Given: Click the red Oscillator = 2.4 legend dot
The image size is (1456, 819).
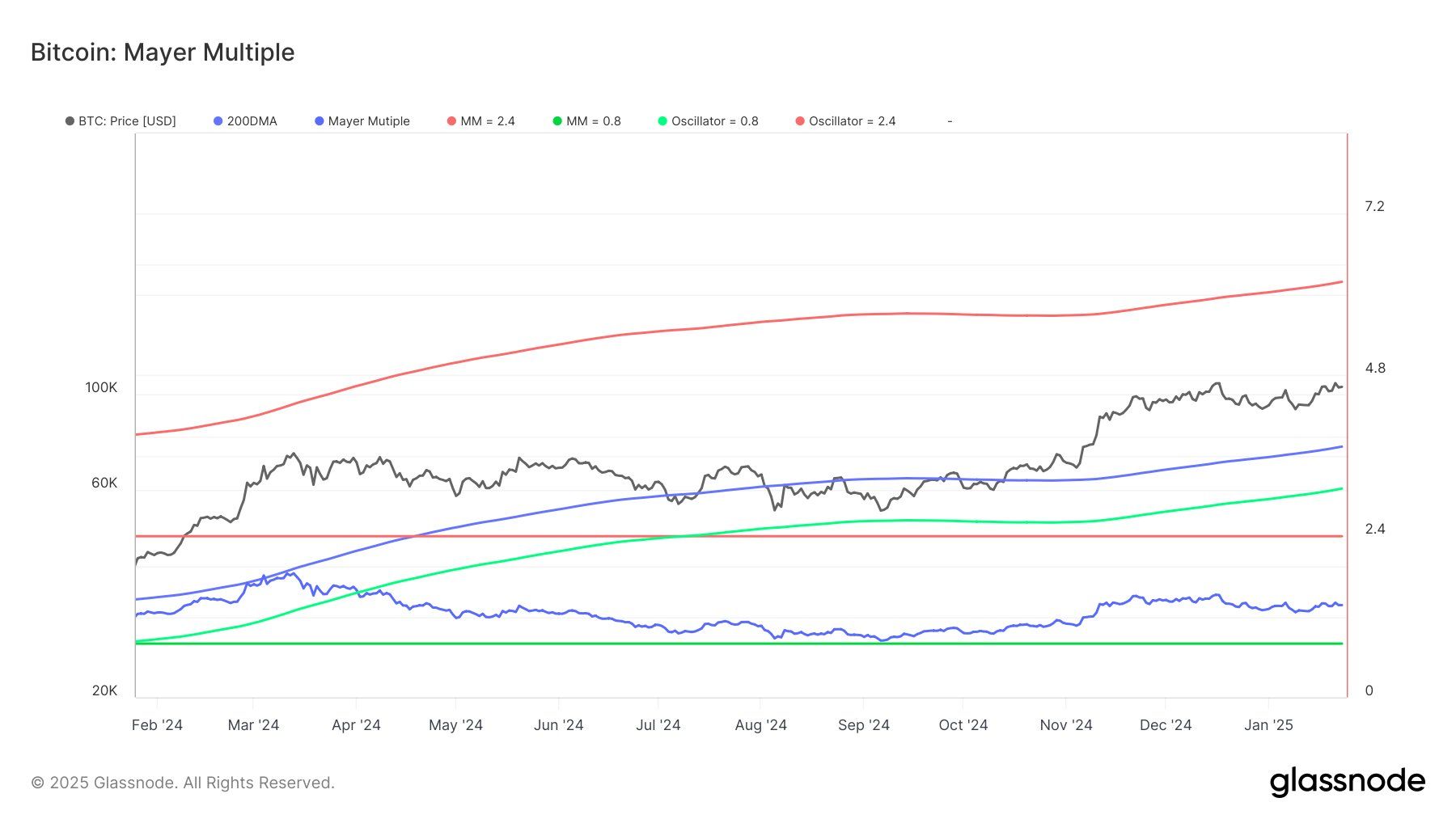Looking at the screenshot, I should pos(799,120).
